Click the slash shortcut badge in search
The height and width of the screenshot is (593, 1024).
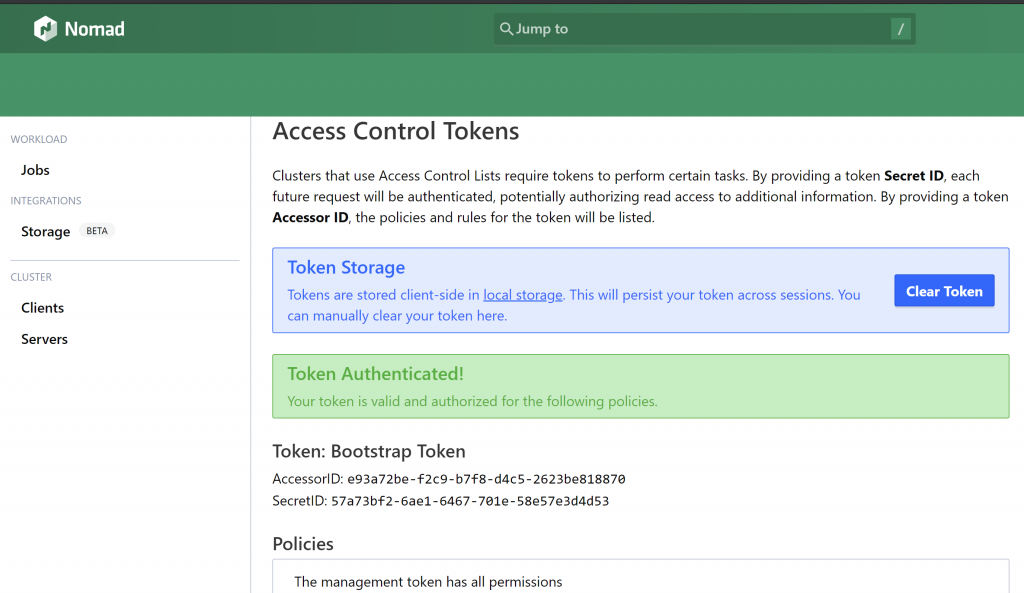pyautogui.click(x=900, y=29)
